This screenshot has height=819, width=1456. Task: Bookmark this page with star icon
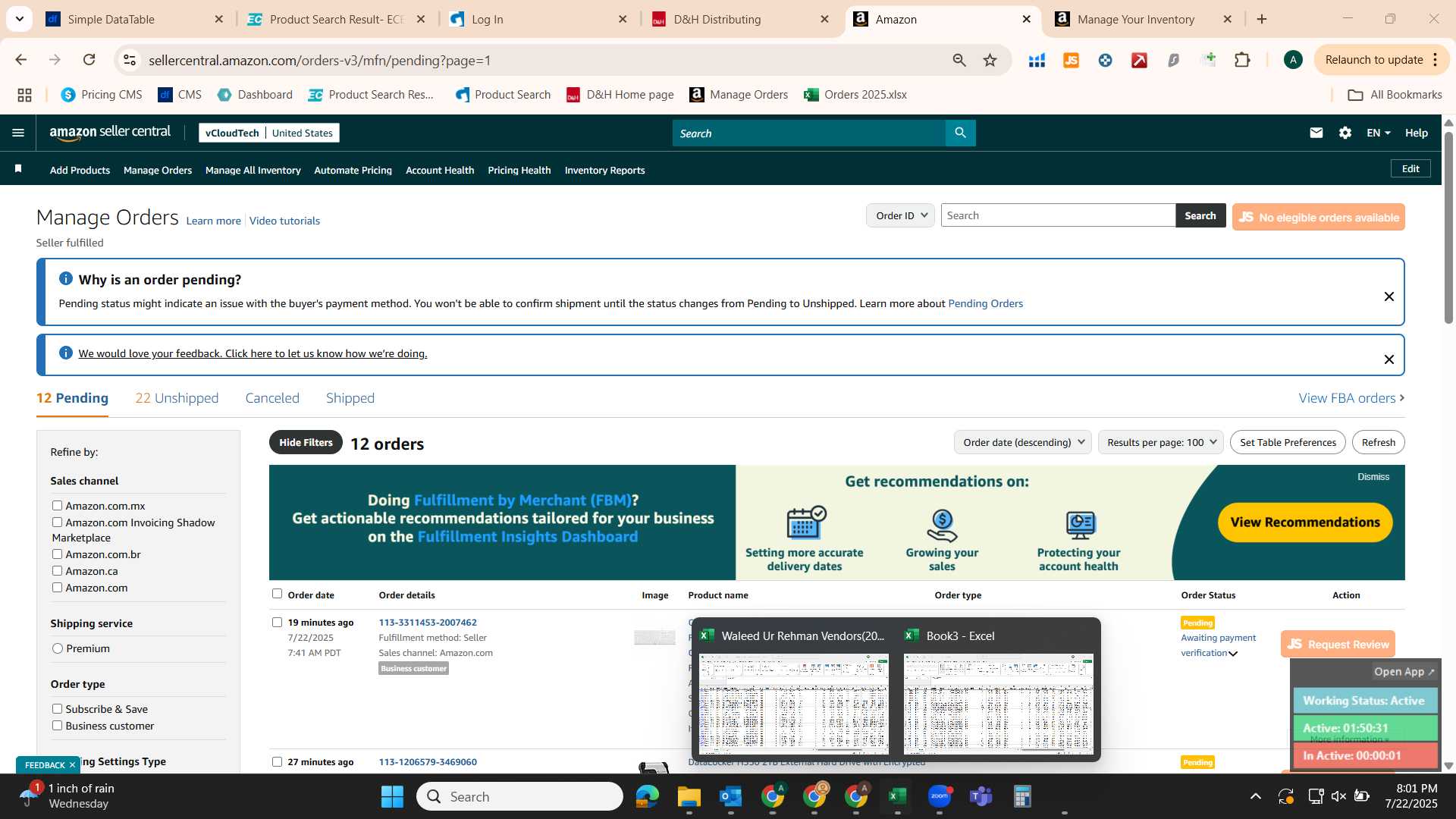[x=990, y=60]
